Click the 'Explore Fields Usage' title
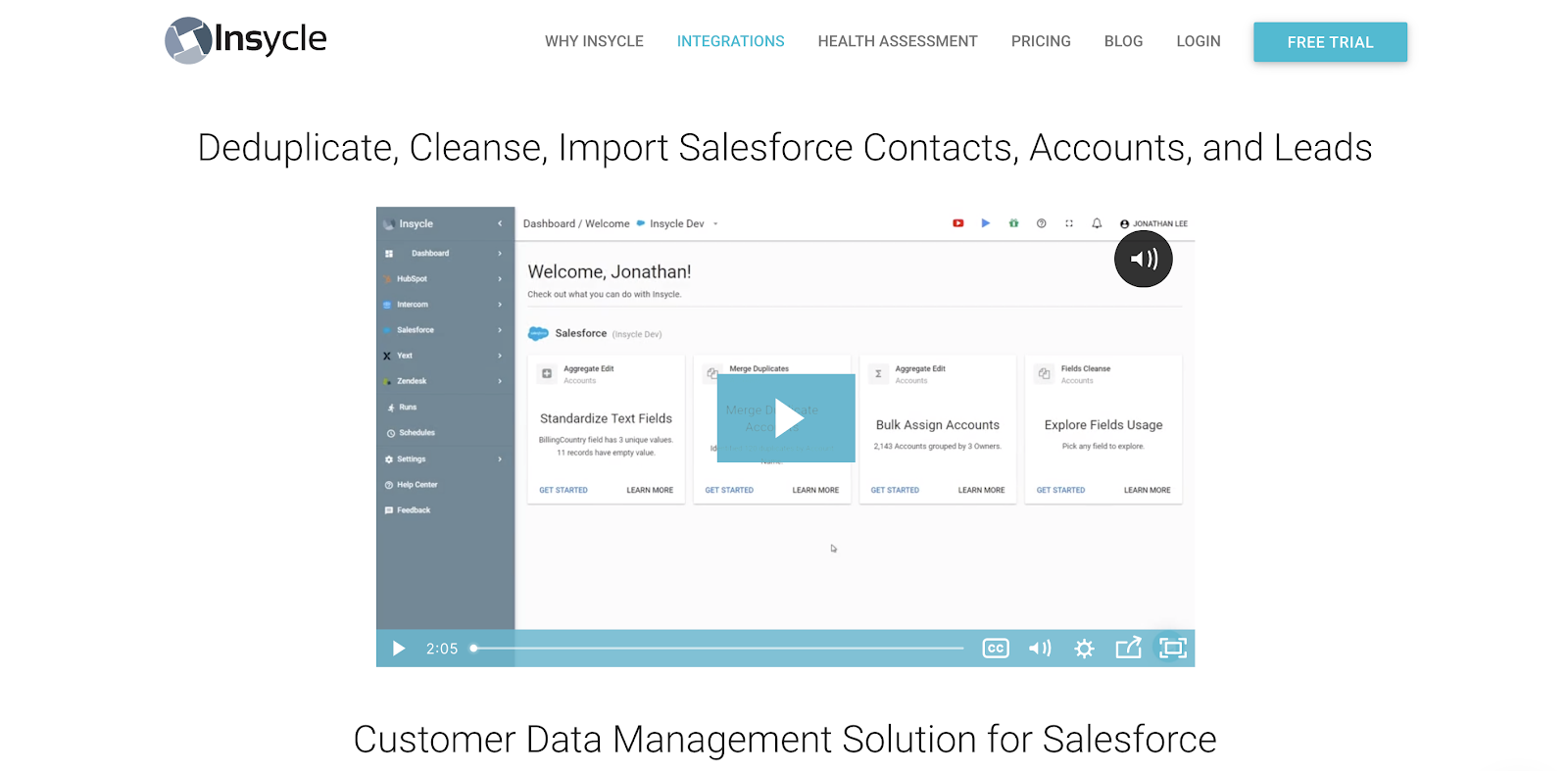 tap(1103, 425)
